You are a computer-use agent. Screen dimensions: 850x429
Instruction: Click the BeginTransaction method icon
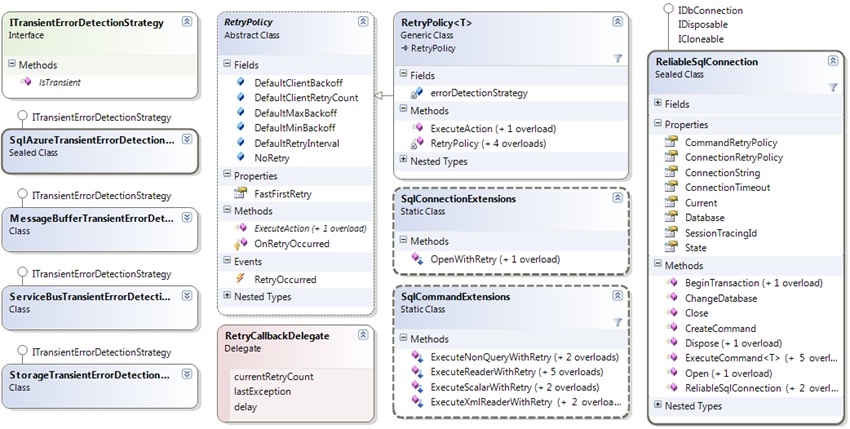(672, 283)
